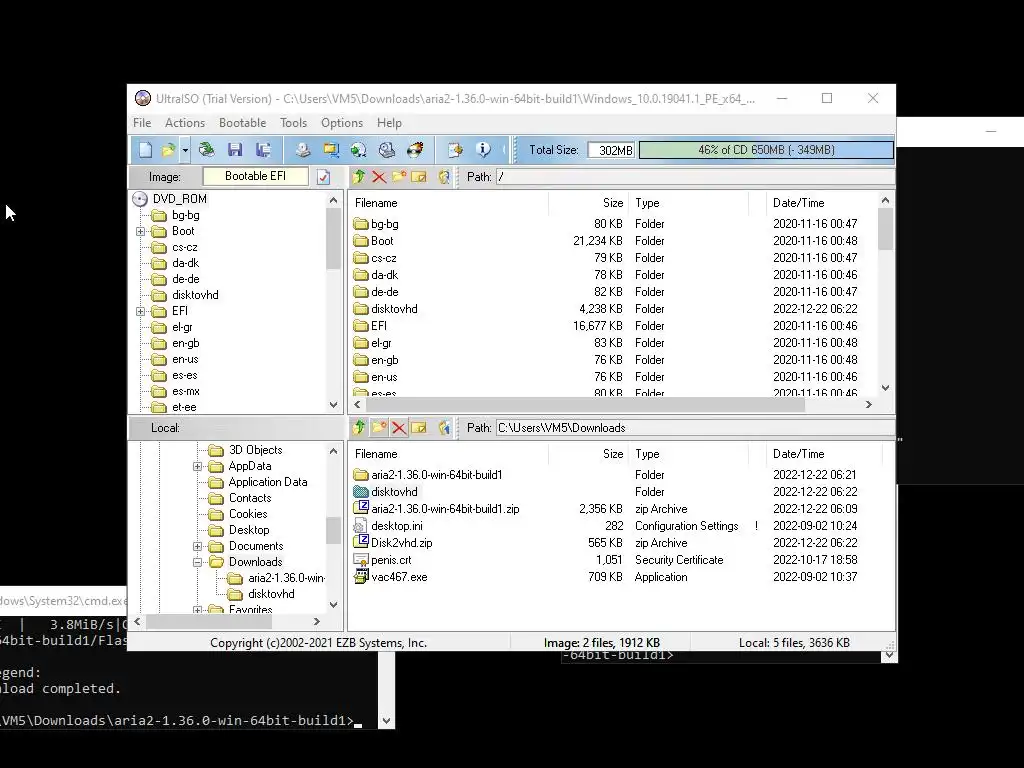This screenshot has width=1024, height=768.
Task: Open the Options menu
Action: (x=342, y=123)
